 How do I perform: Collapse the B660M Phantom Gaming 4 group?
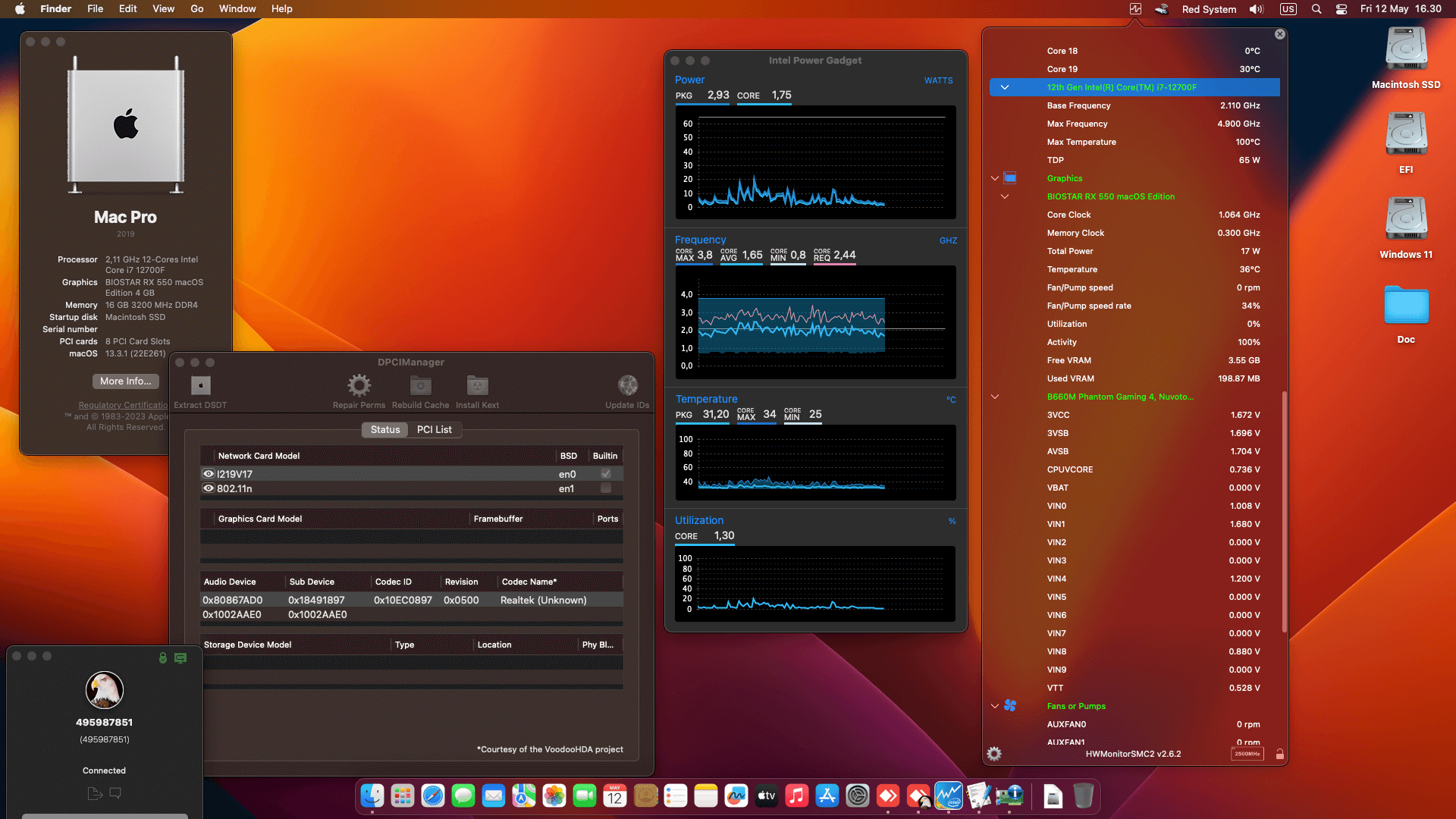click(995, 397)
